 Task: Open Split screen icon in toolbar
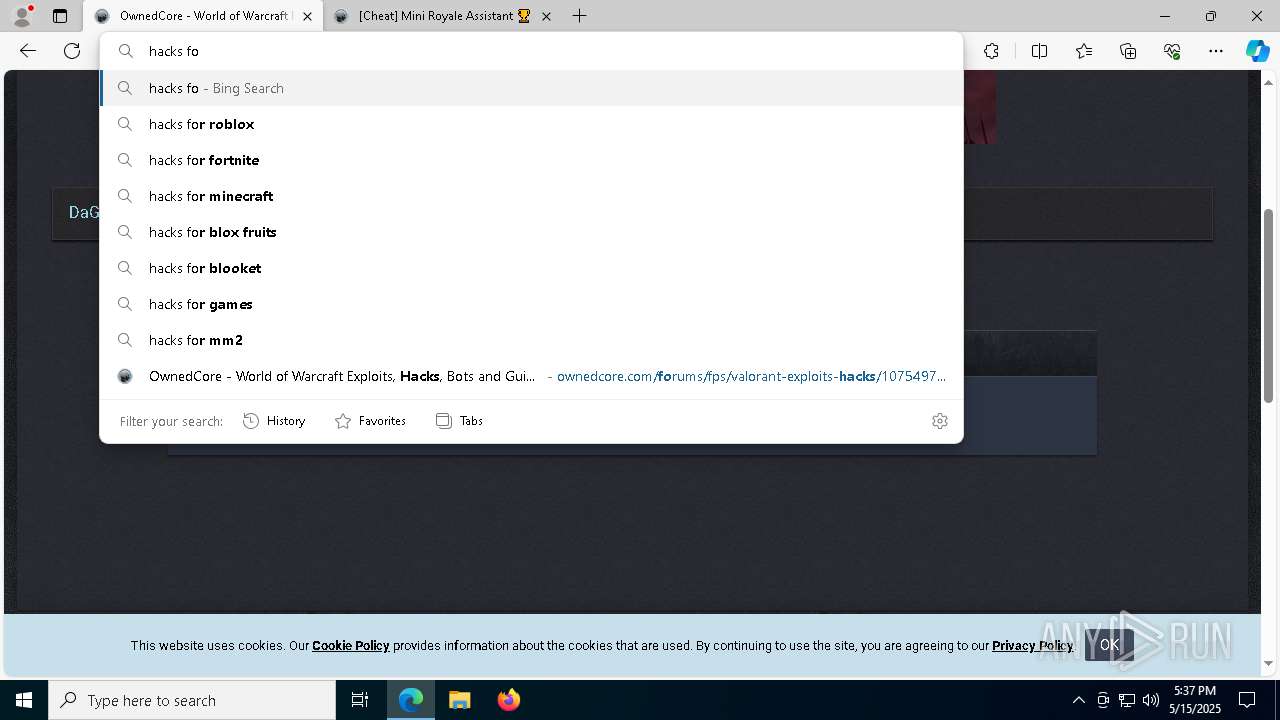(x=1039, y=51)
